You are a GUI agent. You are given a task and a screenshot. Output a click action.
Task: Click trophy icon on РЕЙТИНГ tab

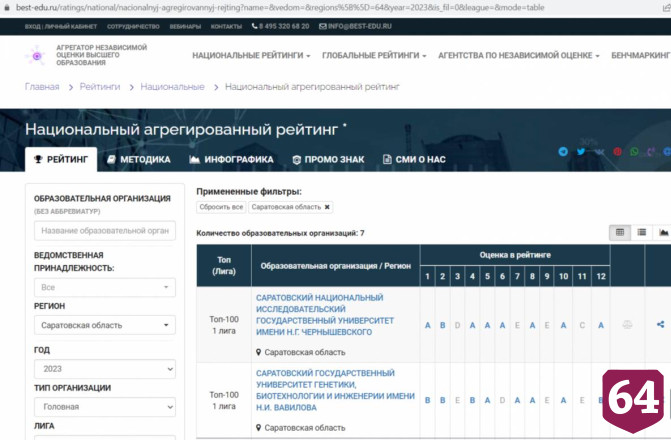pos(38,159)
